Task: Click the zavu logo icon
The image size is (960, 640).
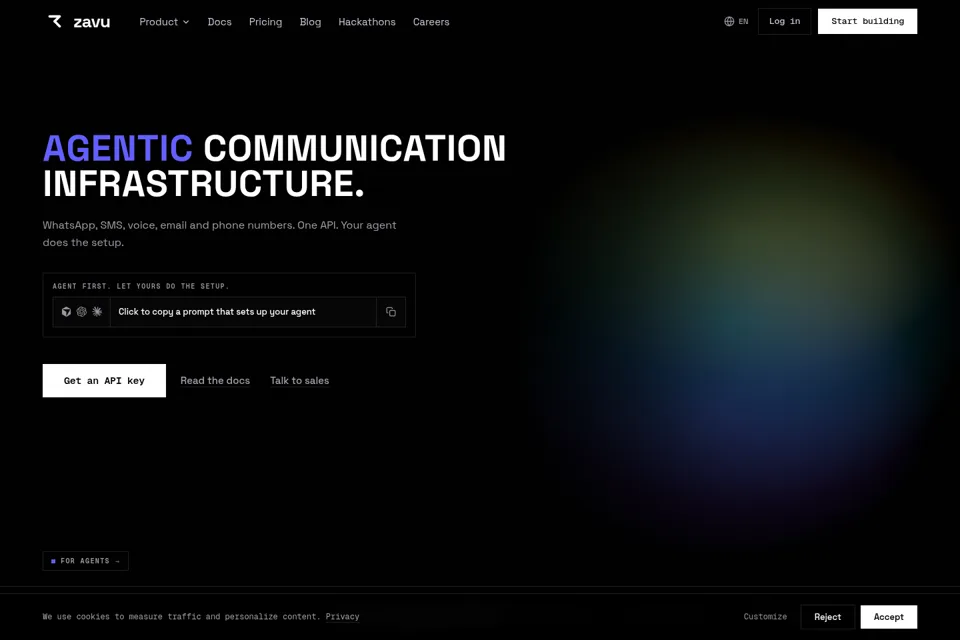Action: pyautogui.click(x=55, y=21)
